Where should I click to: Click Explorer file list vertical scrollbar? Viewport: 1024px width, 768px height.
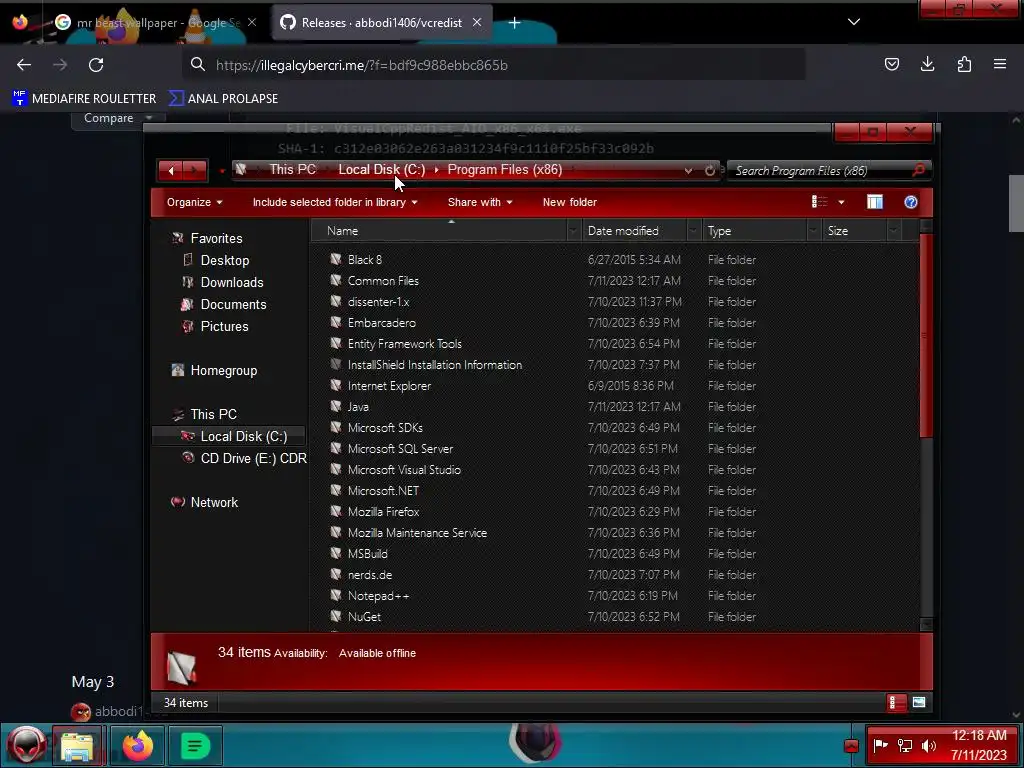coord(926,336)
